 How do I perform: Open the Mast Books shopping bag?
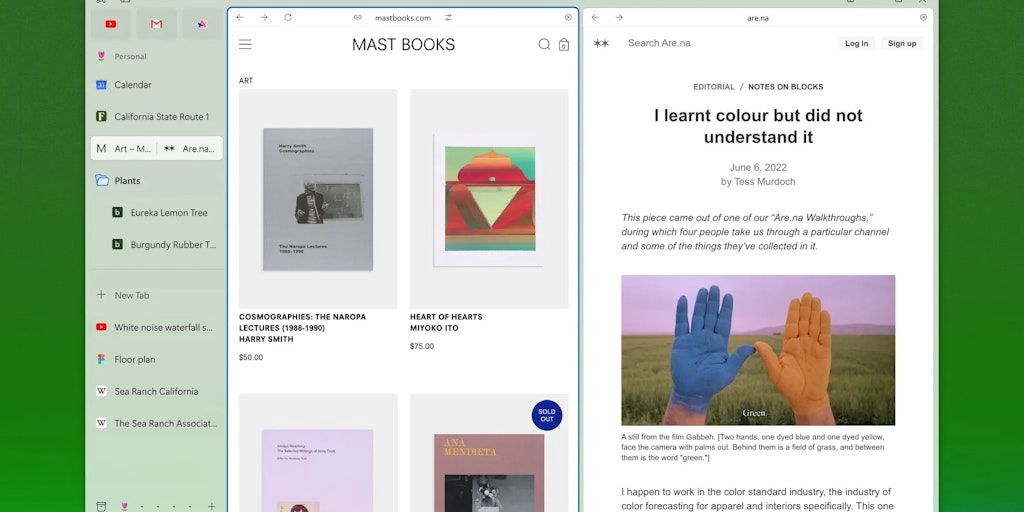coord(564,44)
